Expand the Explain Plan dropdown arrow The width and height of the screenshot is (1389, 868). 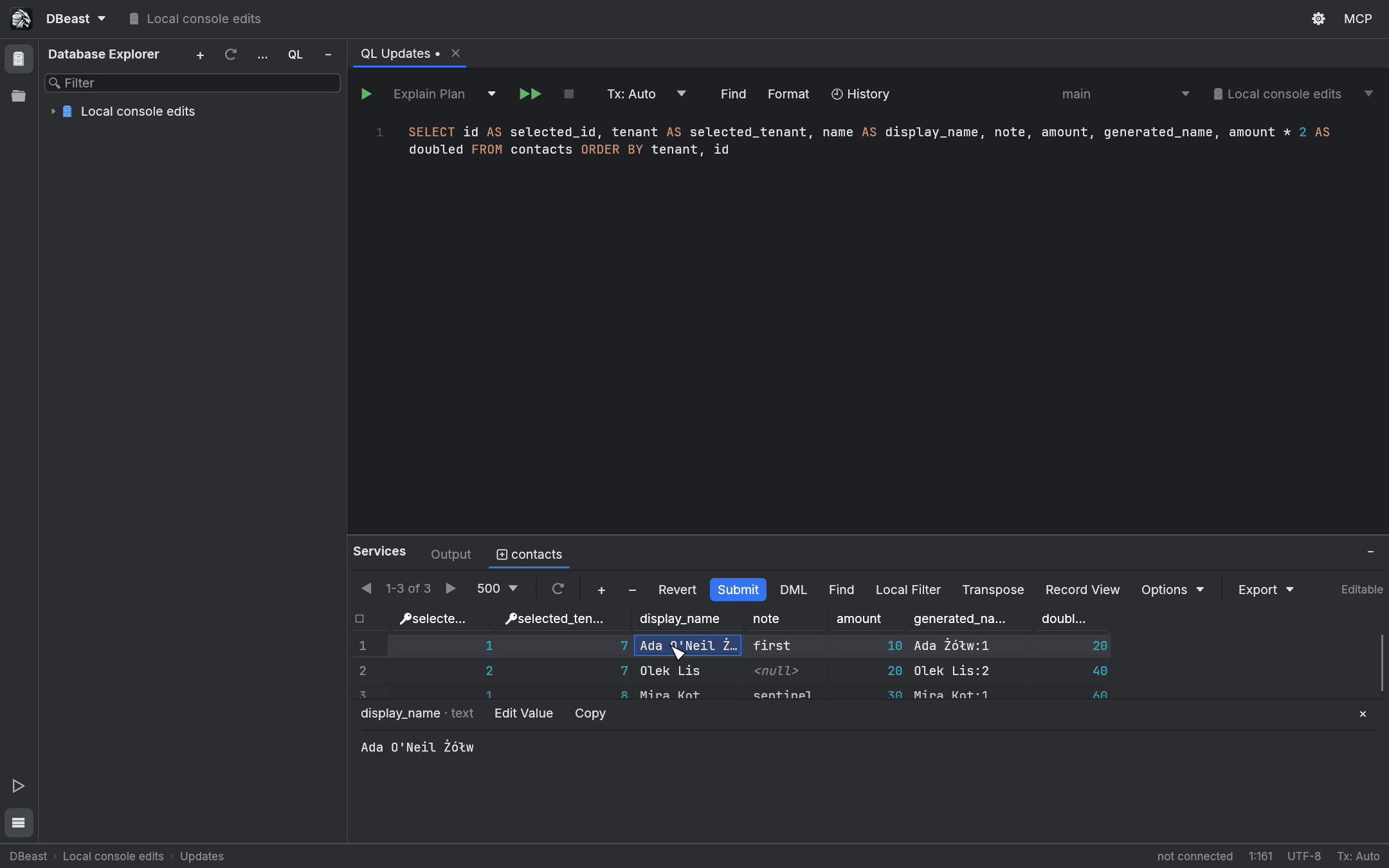[492, 94]
